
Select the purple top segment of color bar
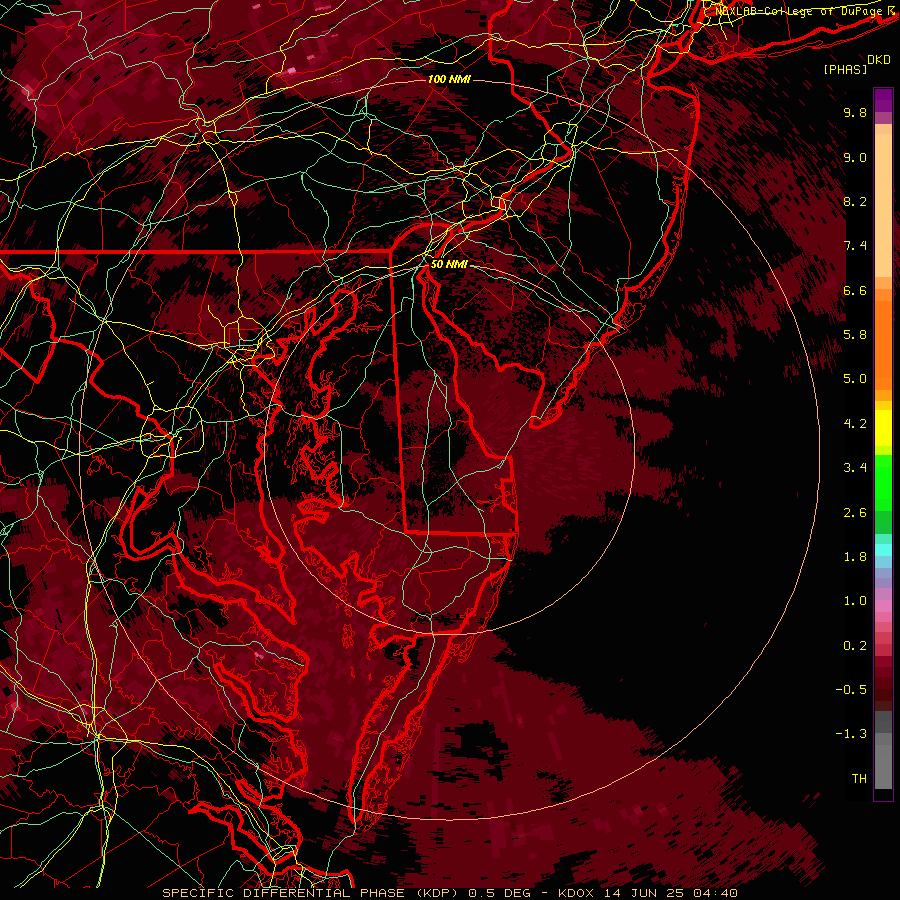coord(883,100)
